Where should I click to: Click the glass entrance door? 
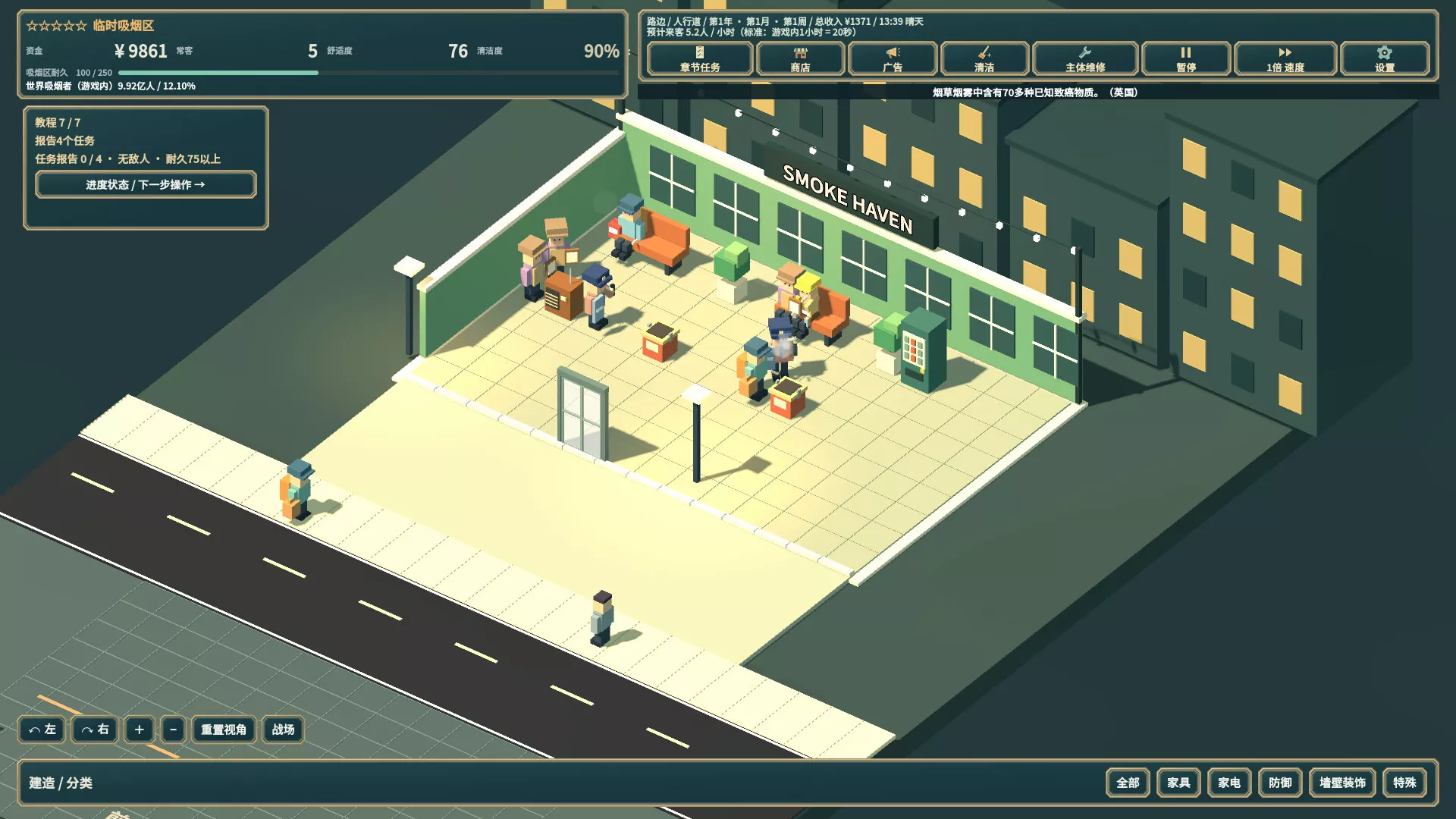[582, 414]
